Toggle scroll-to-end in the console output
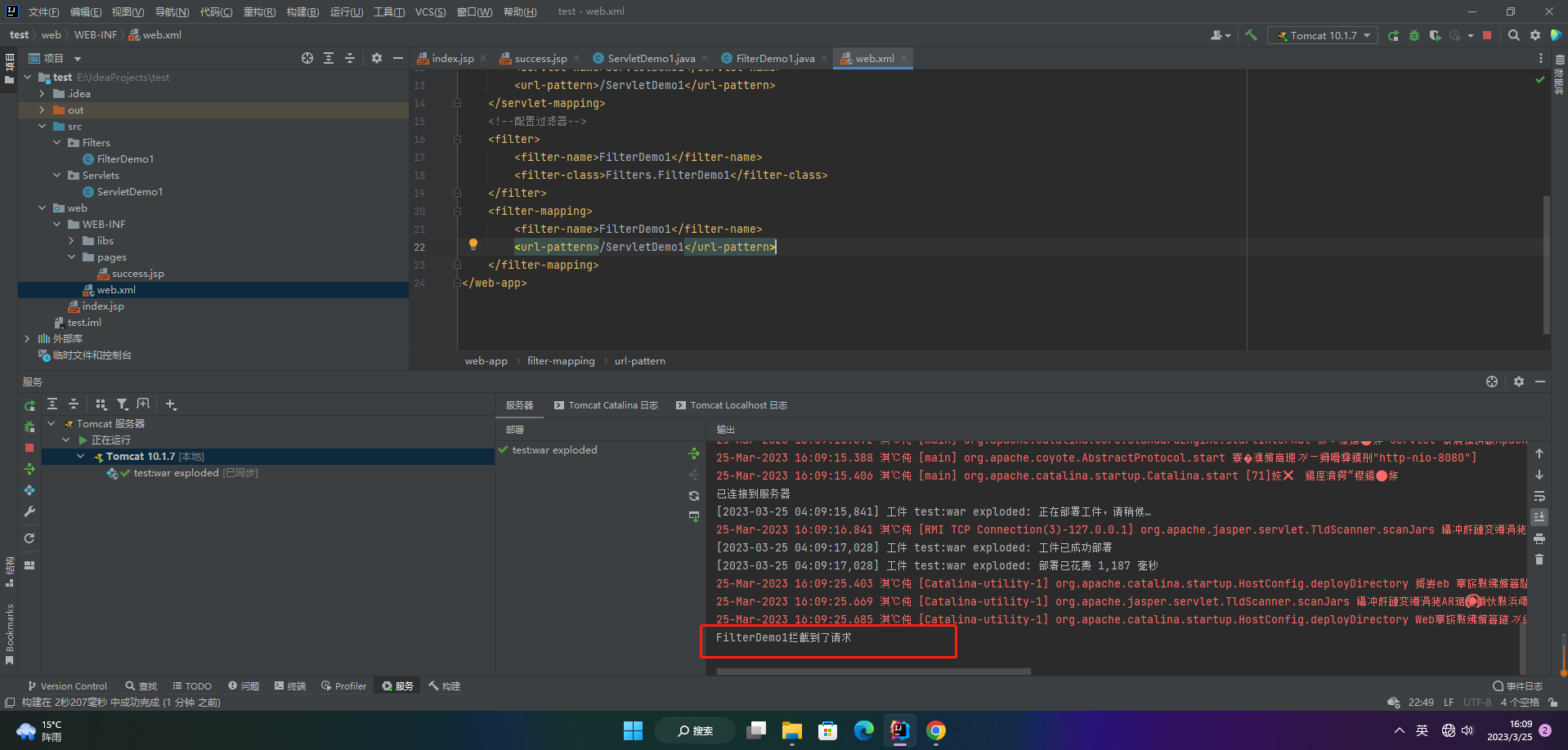Viewport: 1568px width, 750px height. click(1539, 516)
